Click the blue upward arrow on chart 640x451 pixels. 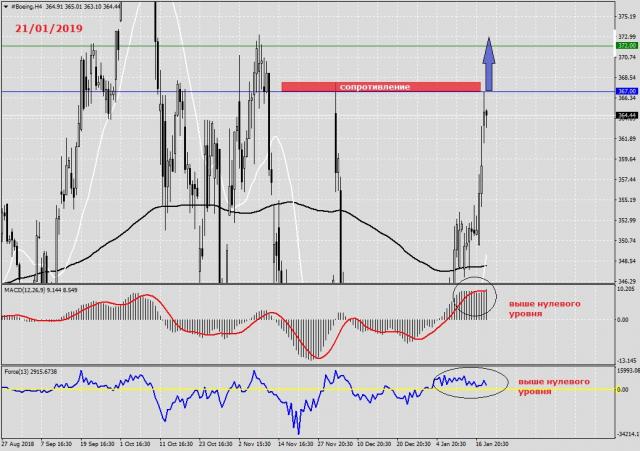pyautogui.click(x=491, y=62)
